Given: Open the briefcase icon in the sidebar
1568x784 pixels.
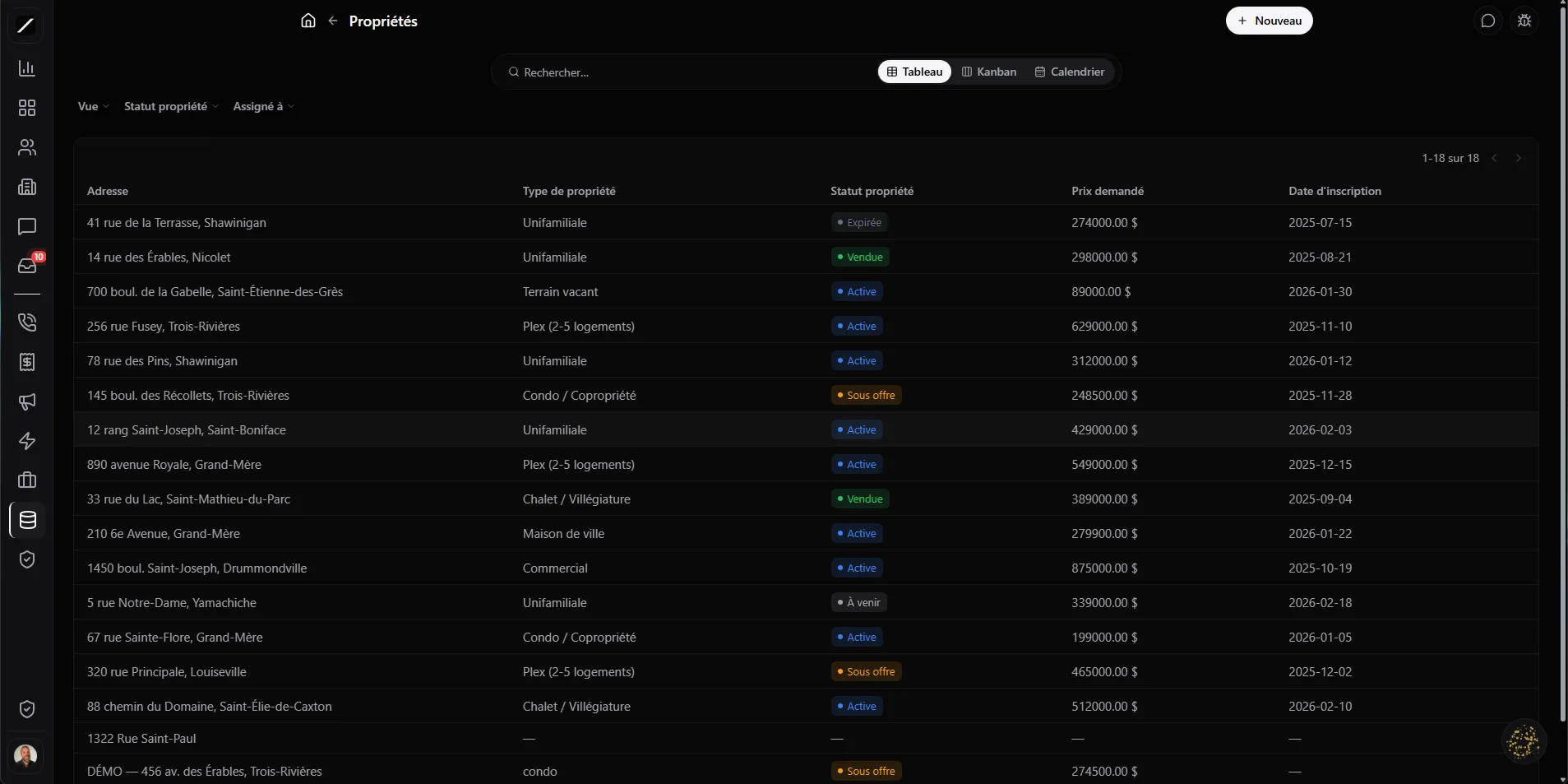Looking at the screenshot, I should 27,480.
